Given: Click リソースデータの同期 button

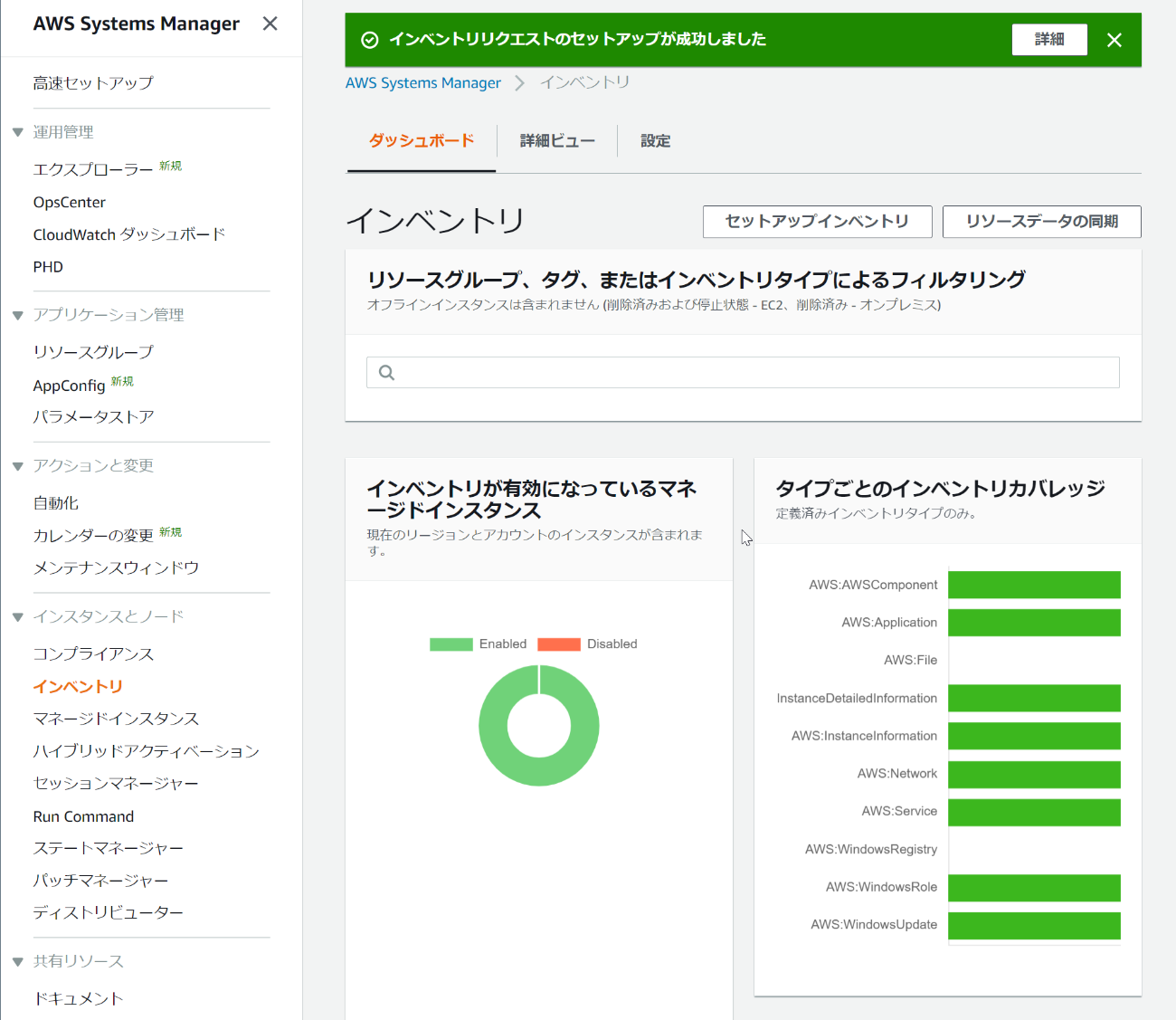Looking at the screenshot, I should [1042, 222].
